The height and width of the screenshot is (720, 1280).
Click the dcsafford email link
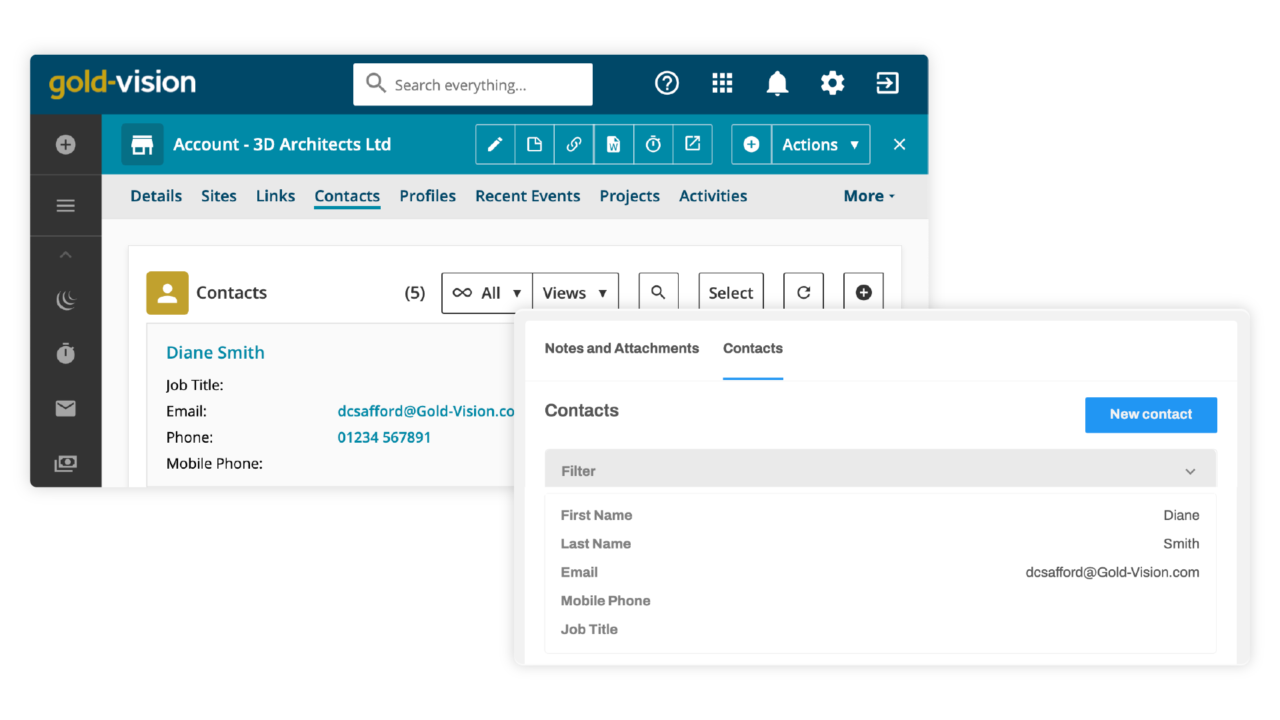pyautogui.click(x=426, y=411)
